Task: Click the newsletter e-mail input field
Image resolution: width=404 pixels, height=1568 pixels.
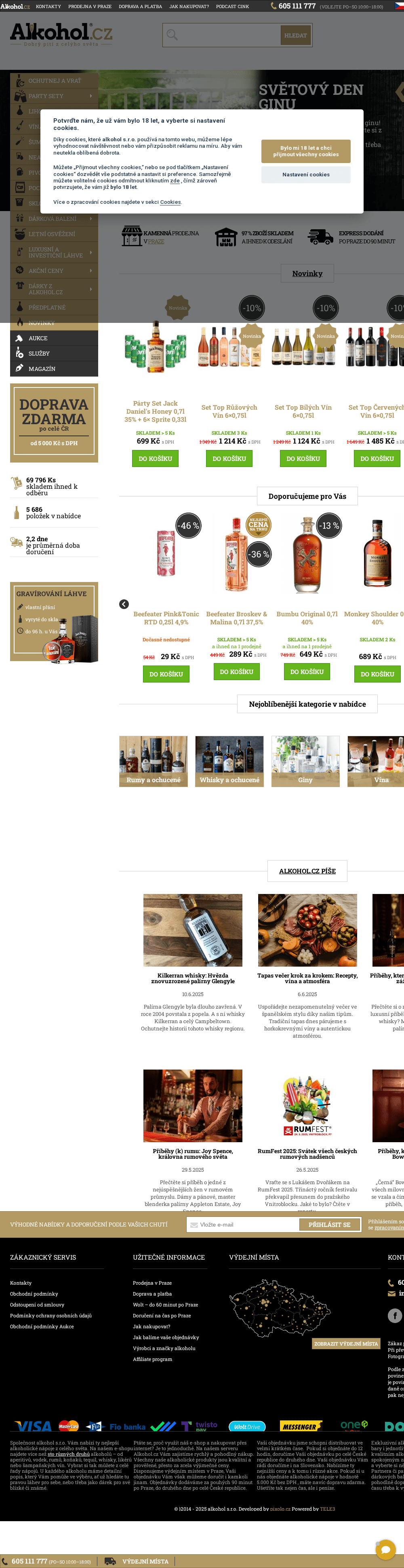Action: (242, 1225)
